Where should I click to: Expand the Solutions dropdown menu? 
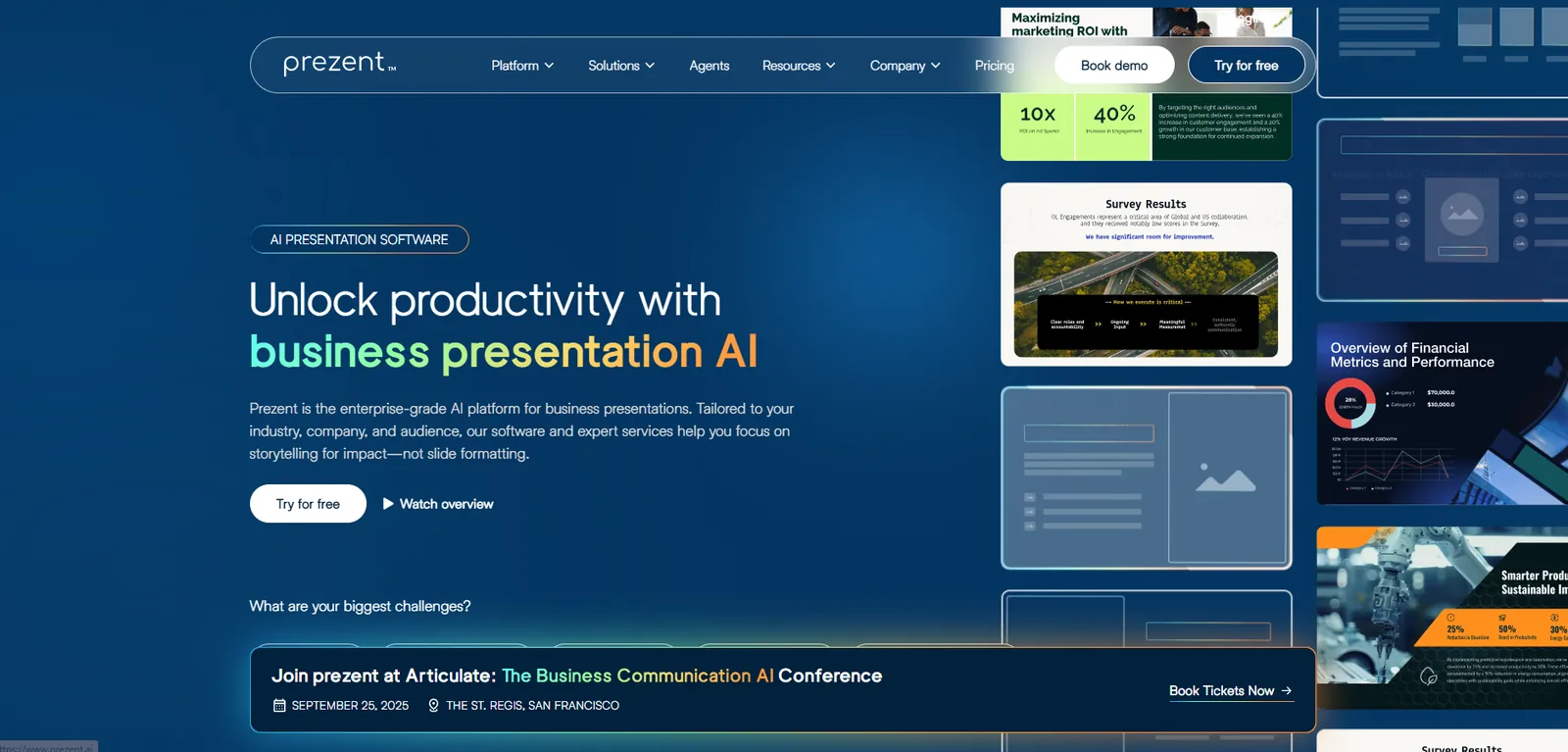pyautogui.click(x=621, y=66)
